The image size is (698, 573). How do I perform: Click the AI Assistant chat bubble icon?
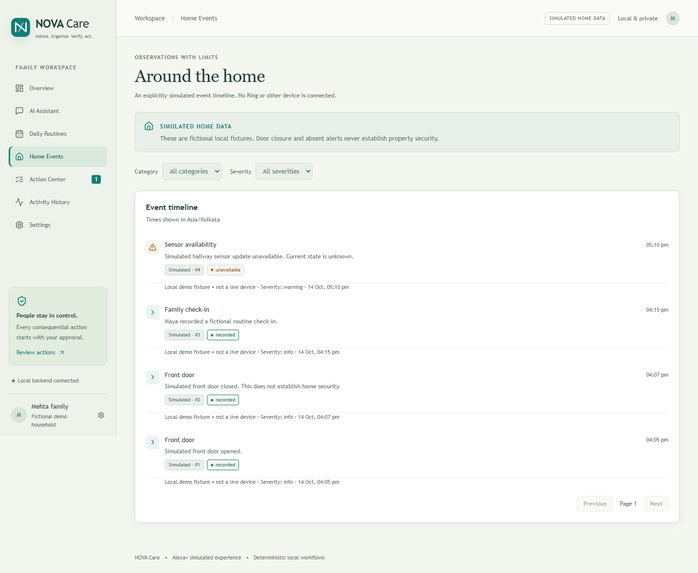pyautogui.click(x=19, y=111)
